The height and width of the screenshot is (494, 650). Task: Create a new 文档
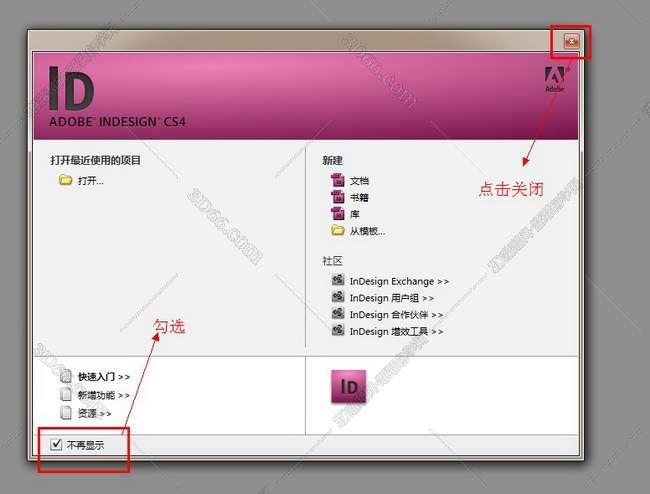coord(359,181)
